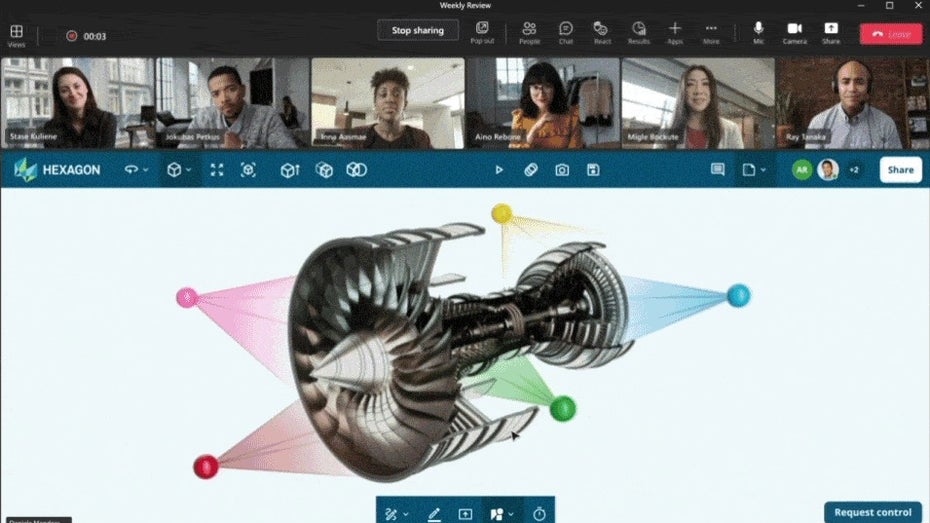
Task: Select the pen tool in bottom toolbar
Action: pos(434,513)
